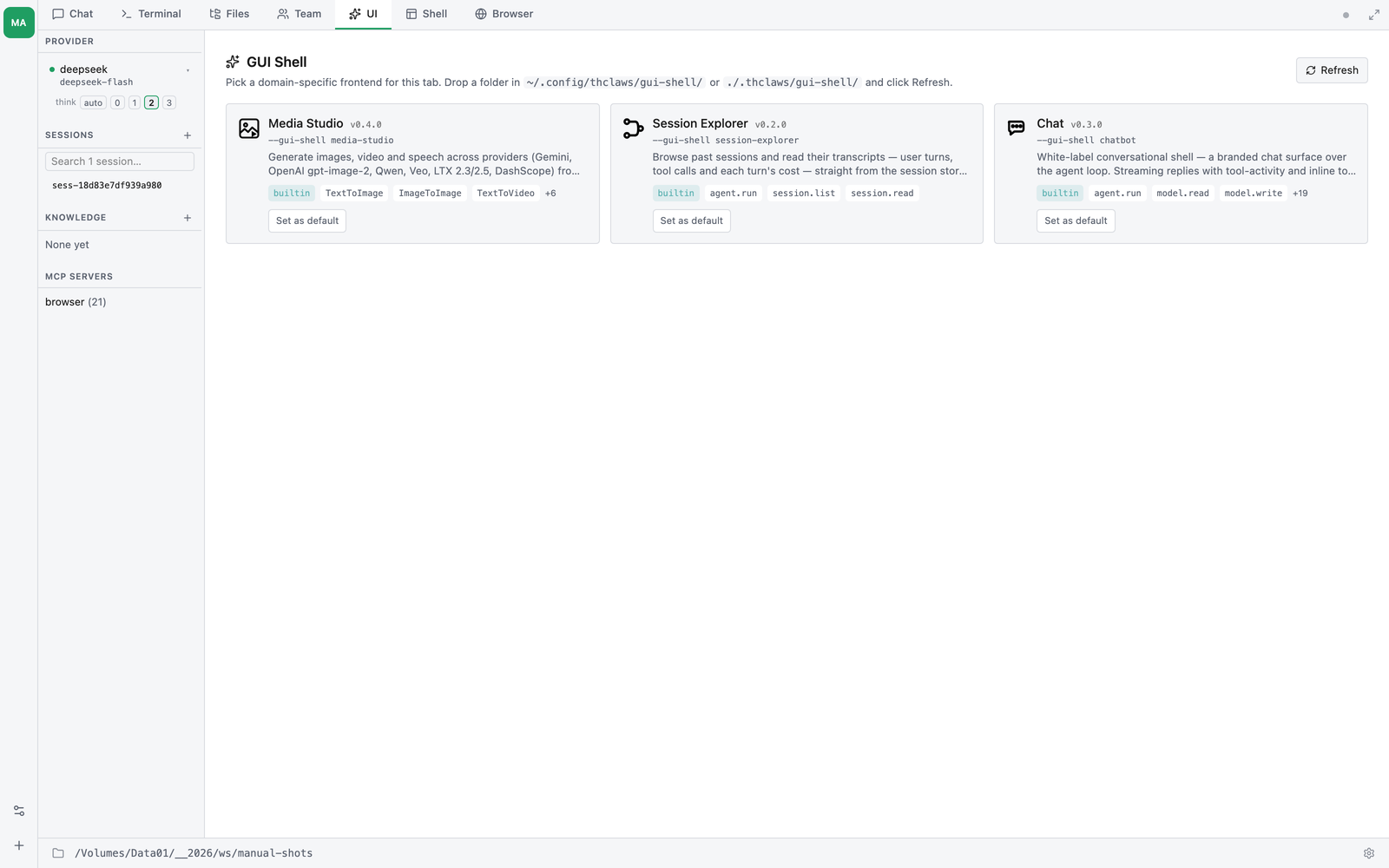Click the status dot near top-right corner
This screenshot has width=1389, height=868.
click(x=1346, y=15)
